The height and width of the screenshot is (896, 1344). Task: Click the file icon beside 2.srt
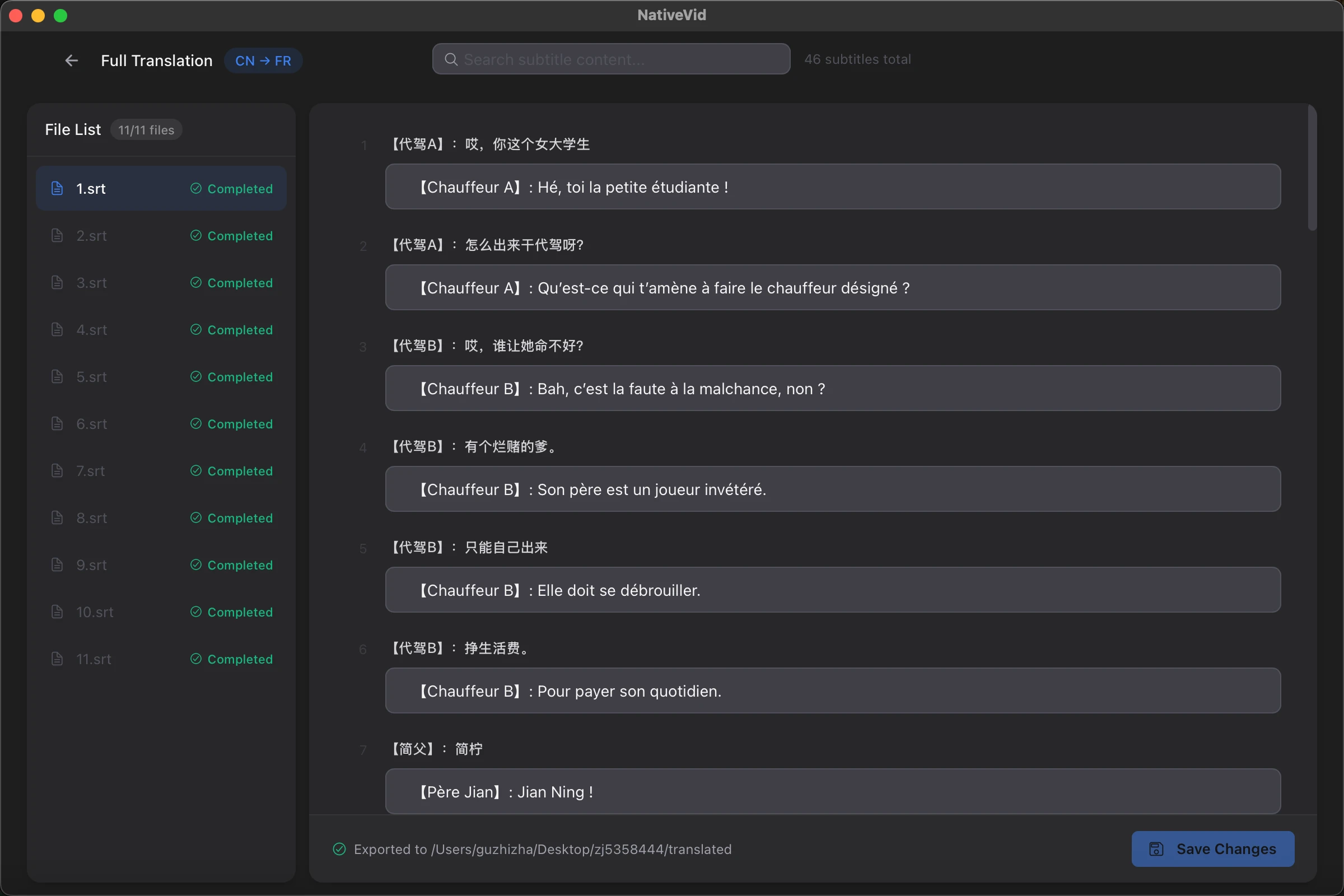pyautogui.click(x=57, y=235)
